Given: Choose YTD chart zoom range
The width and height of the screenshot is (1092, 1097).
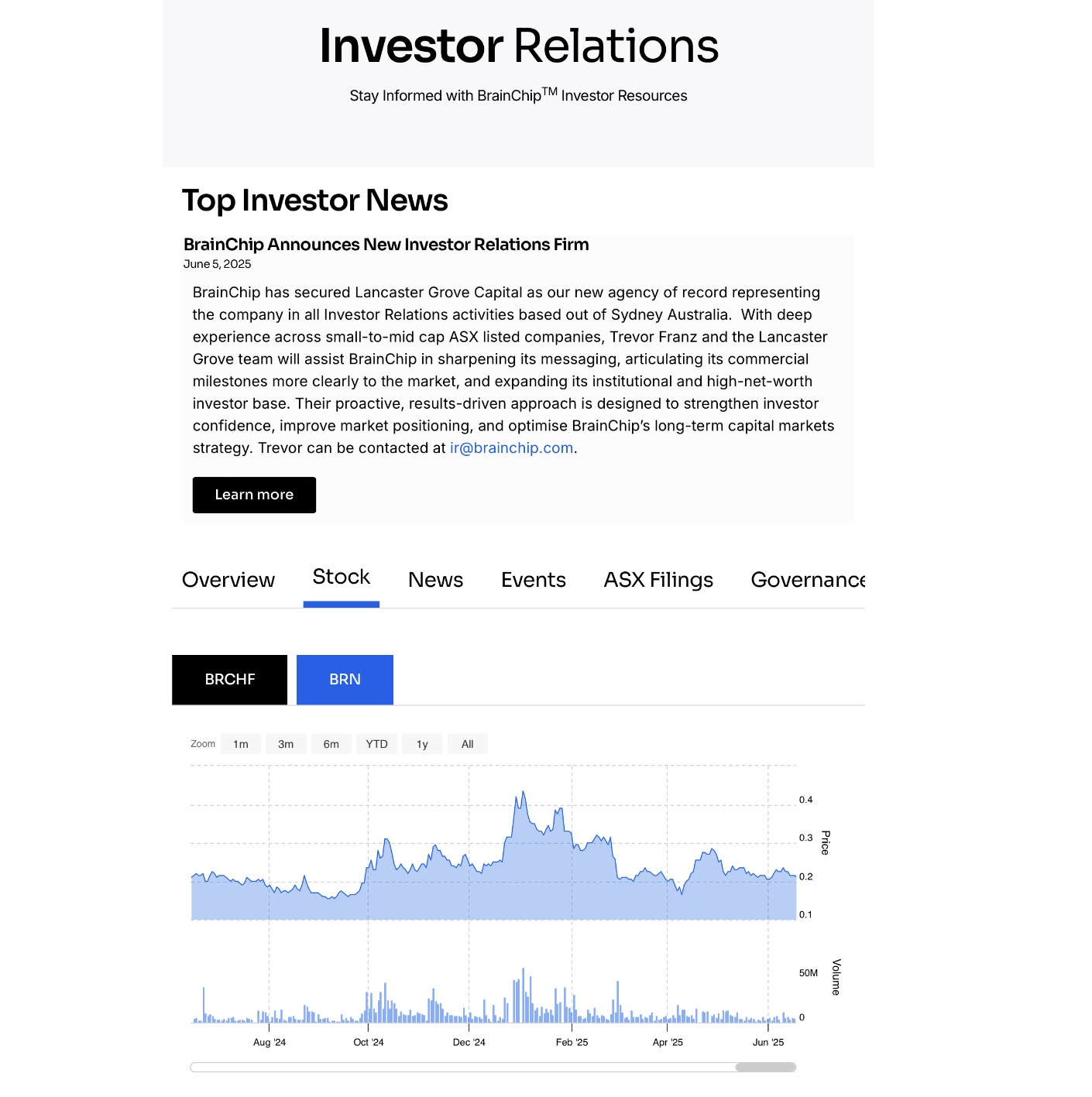Looking at the screenshot, I should pos(376,744).
